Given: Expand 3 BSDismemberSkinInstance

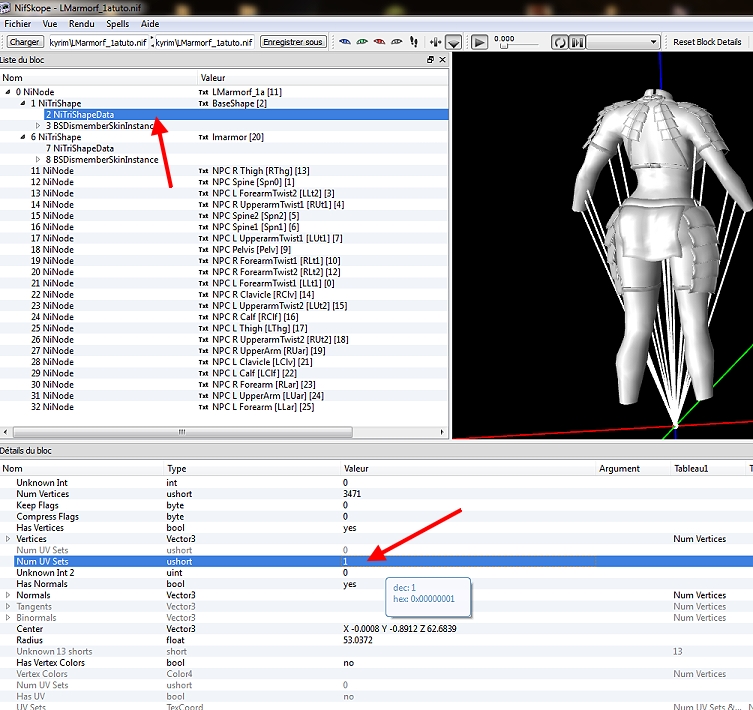Looking at the screenshot, I should click(x=38, y=125).
